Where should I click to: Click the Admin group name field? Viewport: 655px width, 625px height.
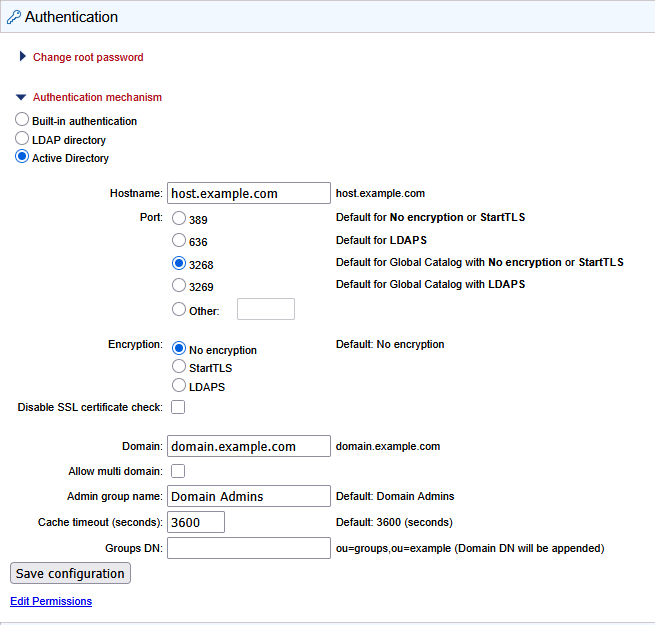coord(249,496)
